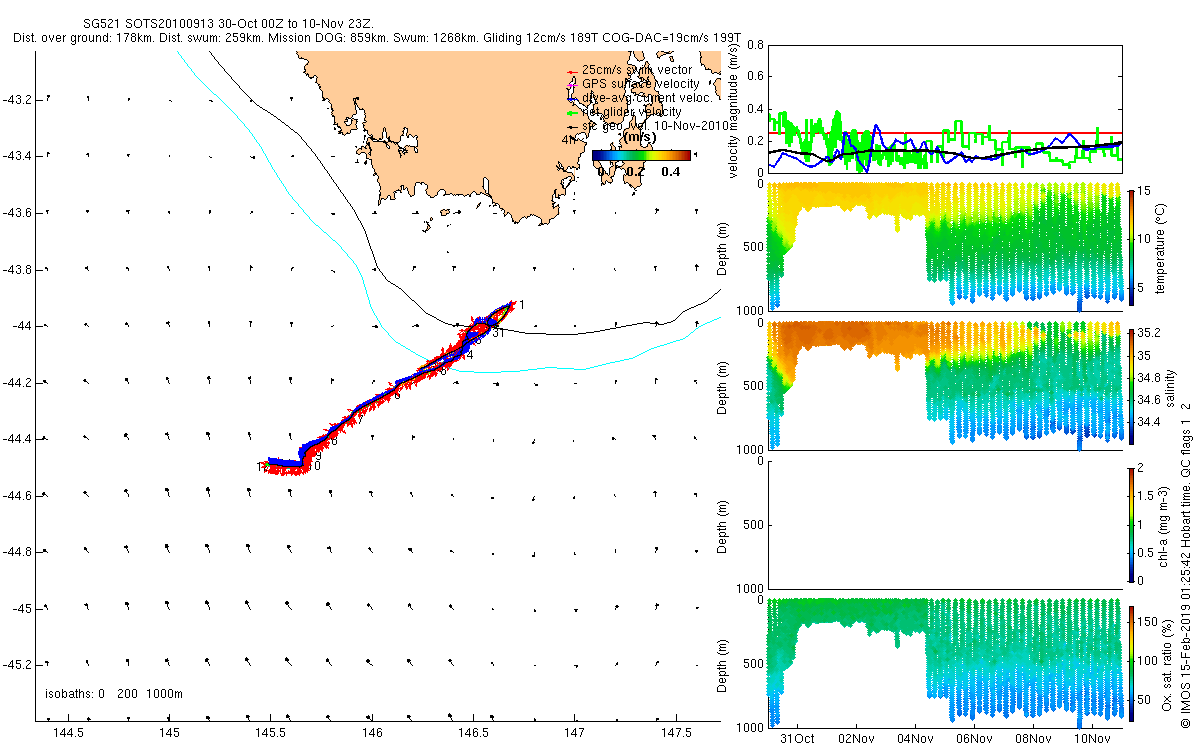Image resolution: width=1200 pixels, height=750 pixels.
Task: Click the '144.5' longitude tick label
Action: pos(67,733)
